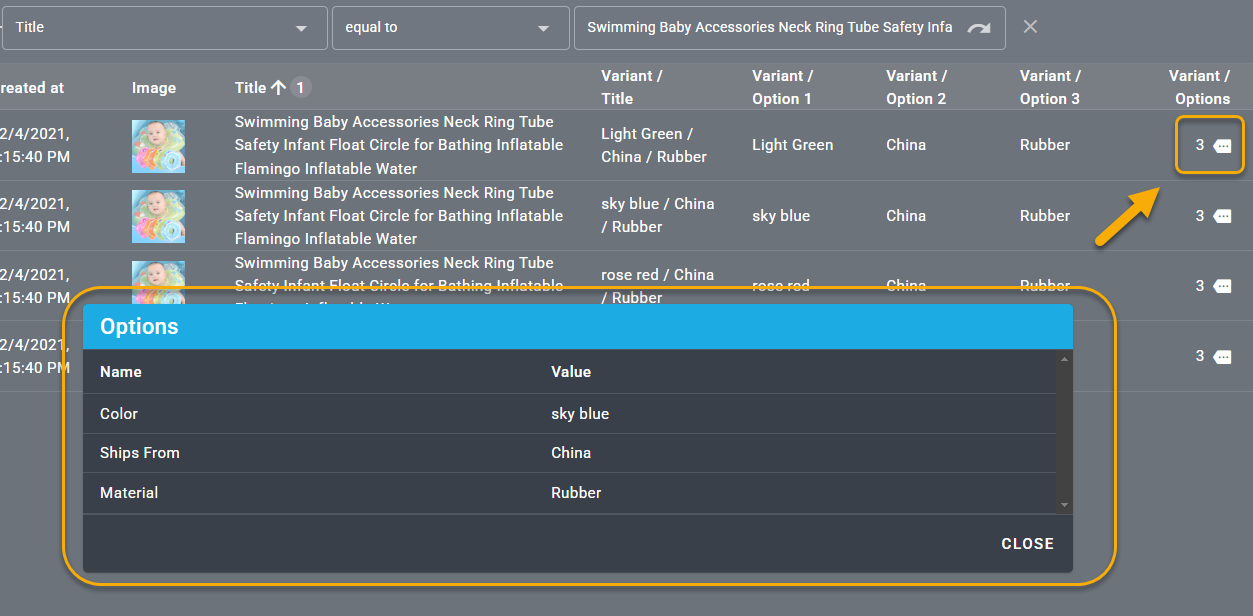Sort by 'Variant / Options' column header
This screenshot has height=616, width=1253.
point(1200,87)
